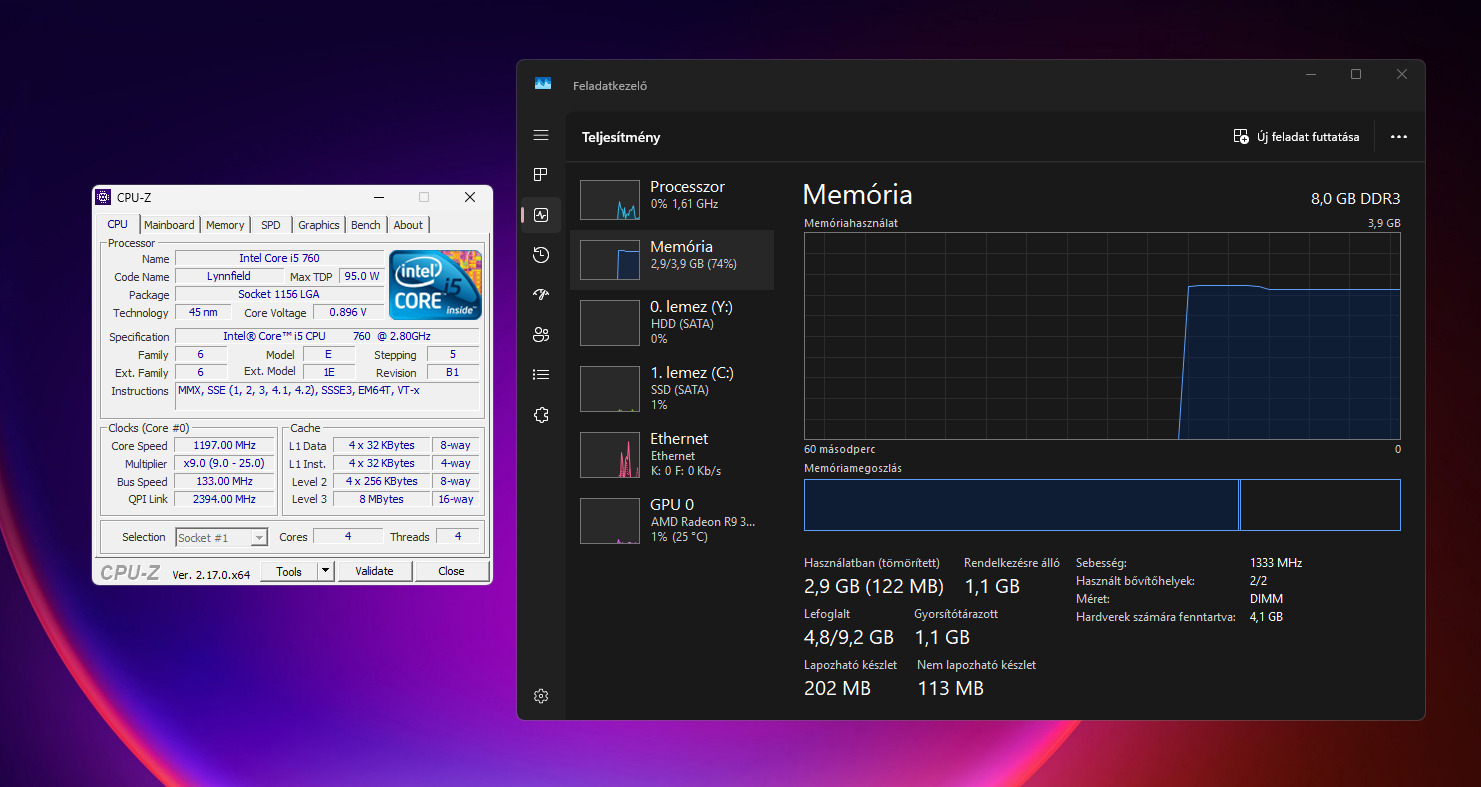Click the Close button in CPU-Z
The height and width of the screenshot is (787, 1481).
451,571
